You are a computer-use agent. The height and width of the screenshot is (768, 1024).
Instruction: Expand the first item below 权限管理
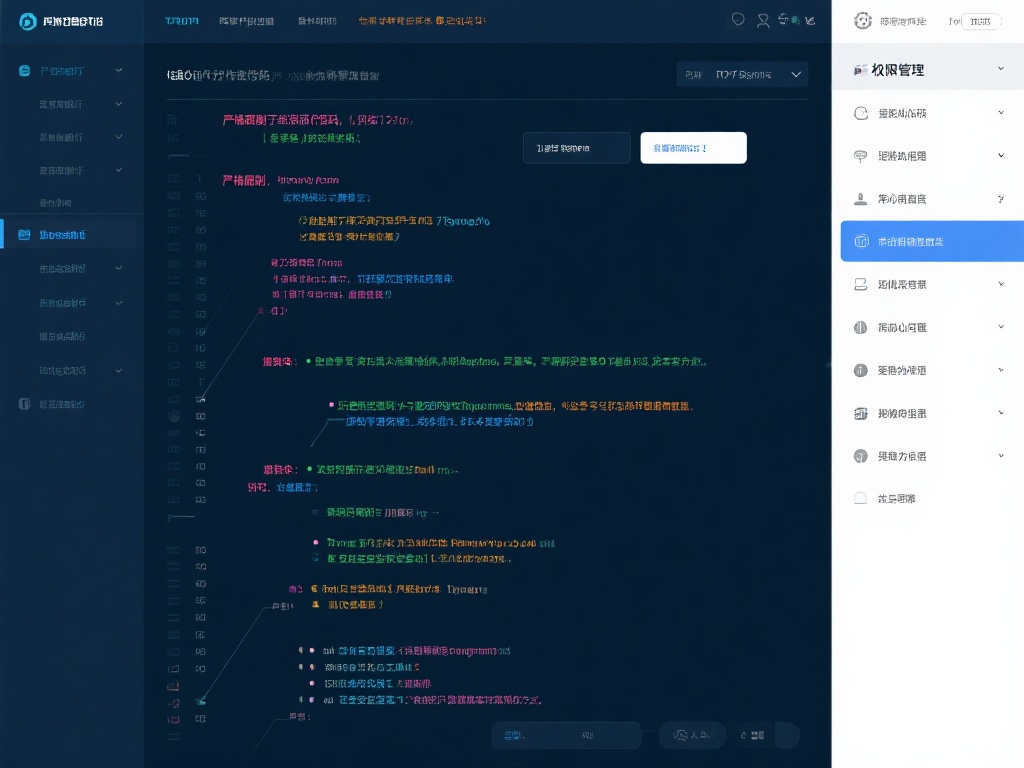tap(1001, 113)
